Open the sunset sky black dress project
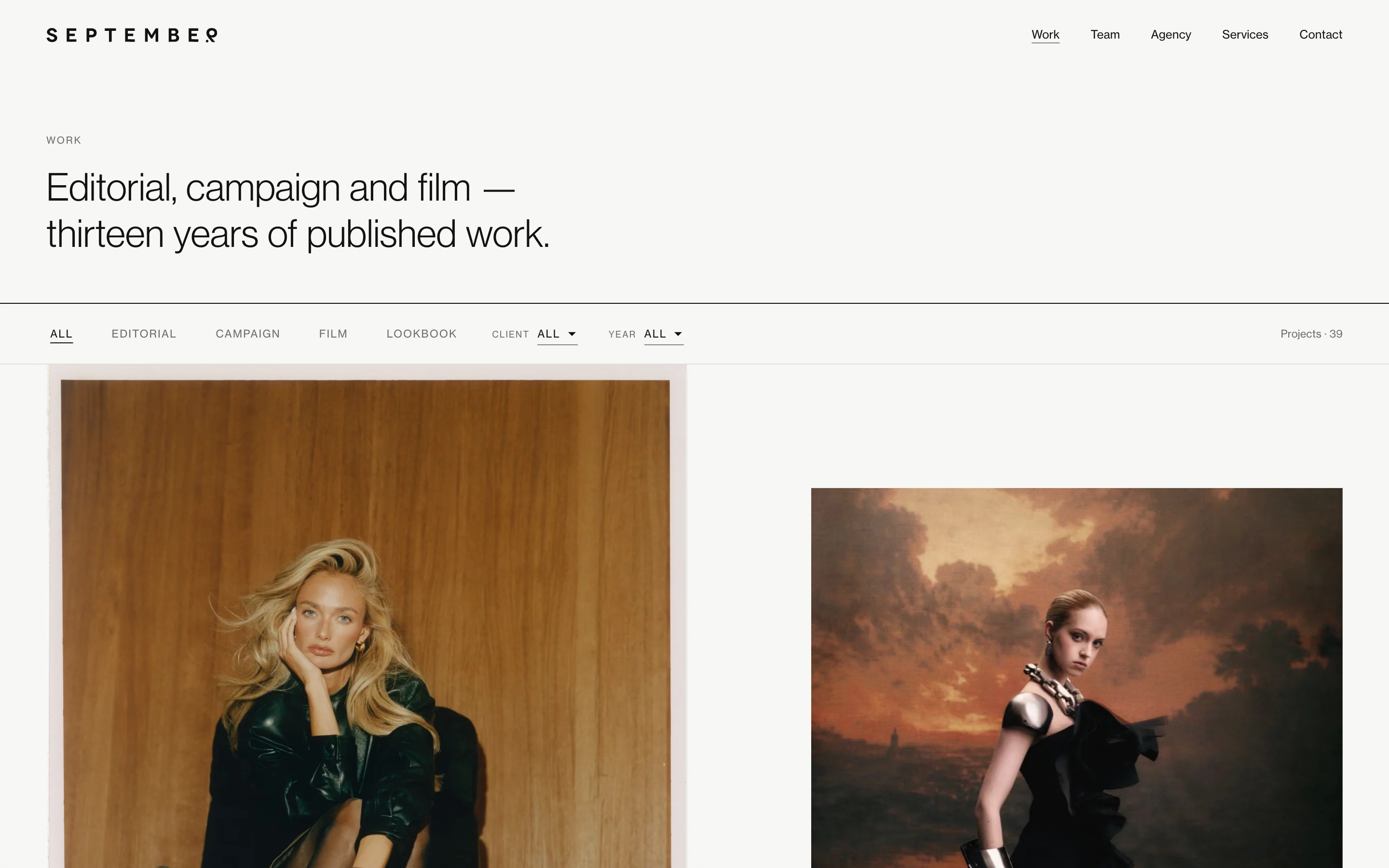 coord(1076,678)
